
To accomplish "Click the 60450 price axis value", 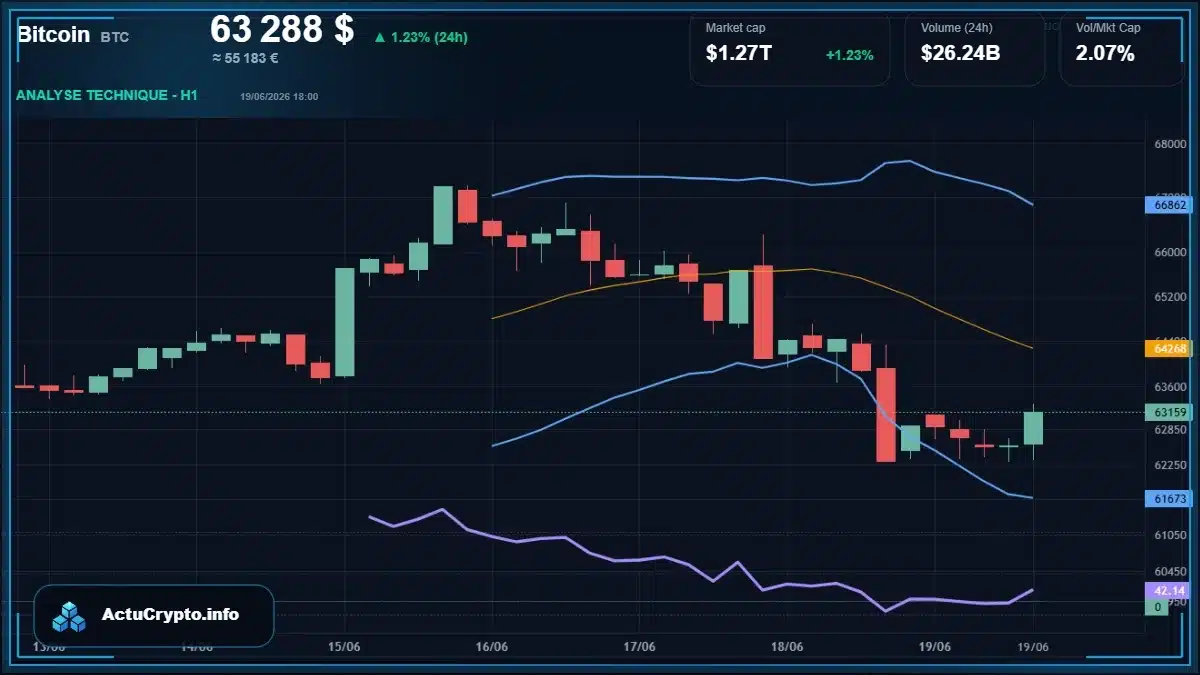I will (1169, 571).
